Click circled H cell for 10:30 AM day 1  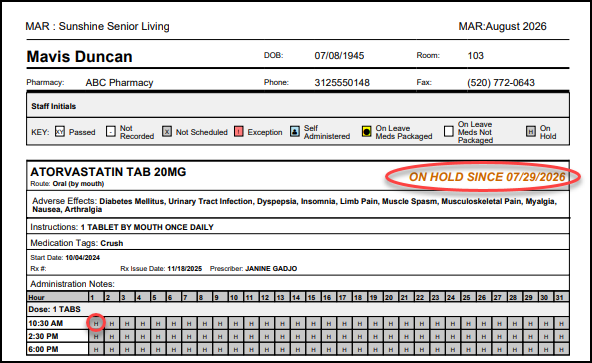click(x=96, y=323)
